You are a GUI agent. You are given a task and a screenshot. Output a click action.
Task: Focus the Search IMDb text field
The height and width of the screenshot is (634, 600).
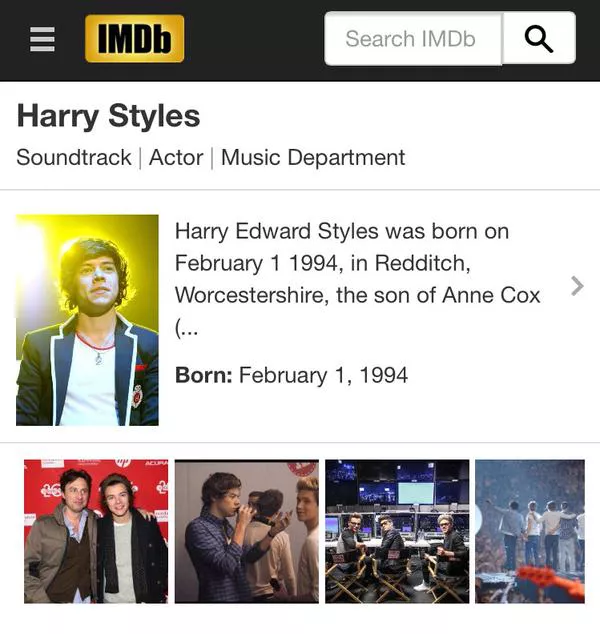pos(413,38)
